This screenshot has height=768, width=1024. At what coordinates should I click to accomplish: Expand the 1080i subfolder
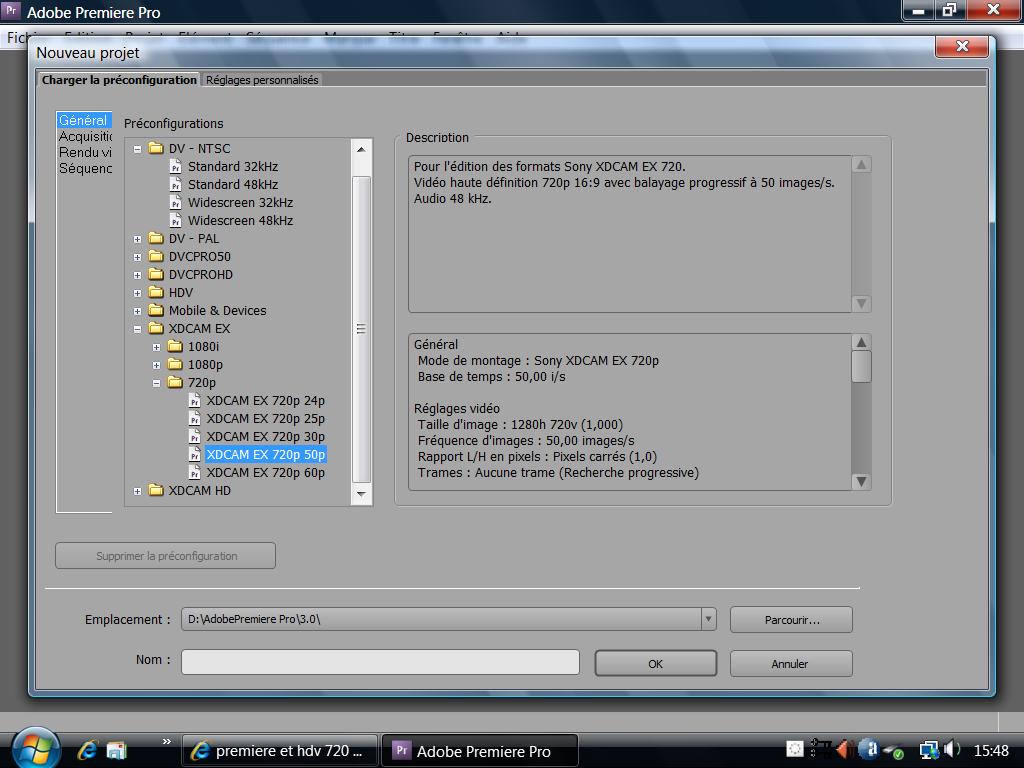pyautogui.click(x=157, y=347)
